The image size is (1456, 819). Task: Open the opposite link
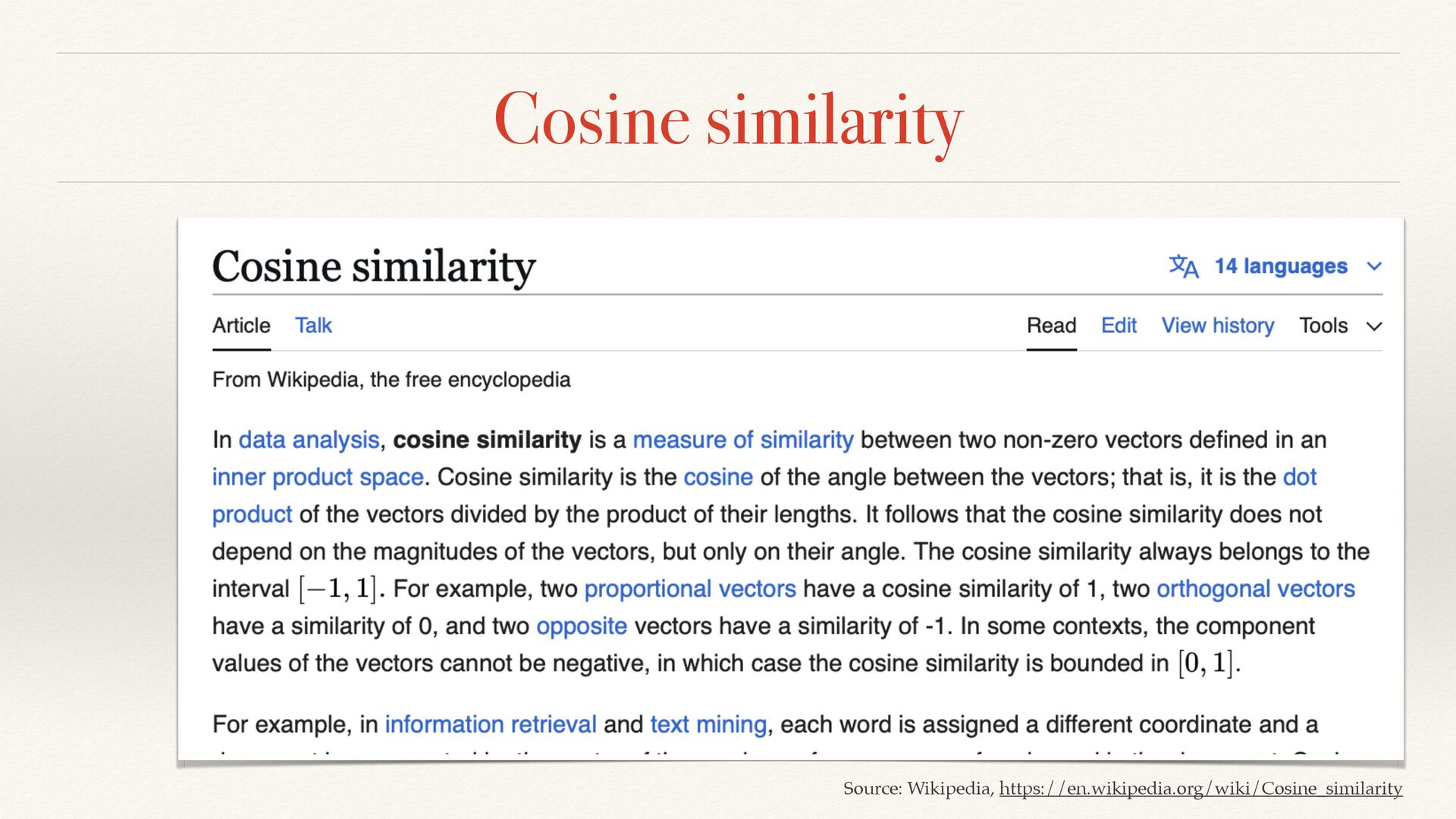[x=581, y=626]
